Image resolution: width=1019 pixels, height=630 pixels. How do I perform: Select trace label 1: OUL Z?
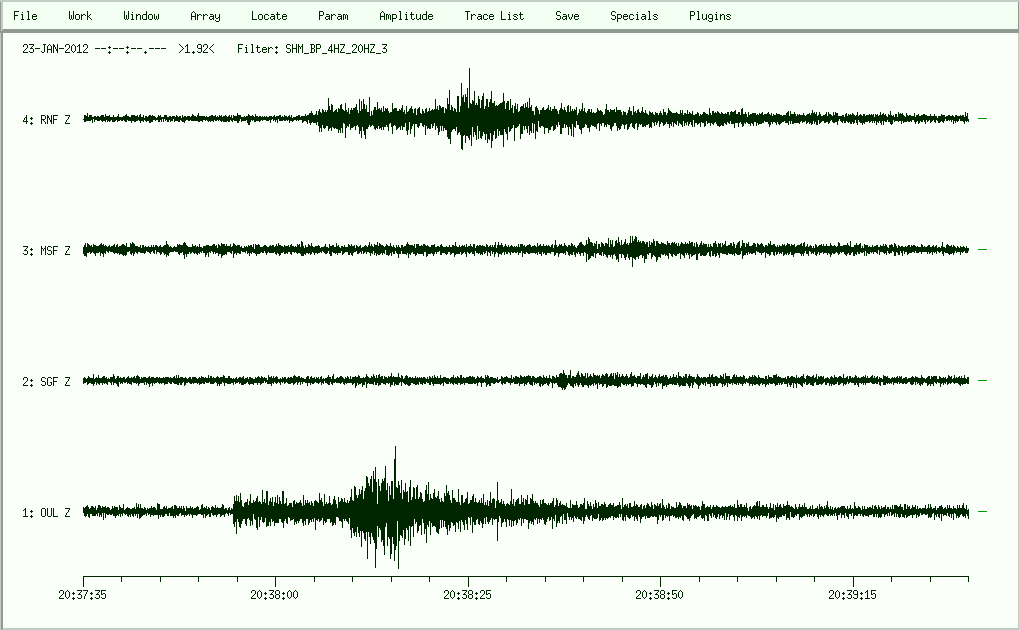click(46, 513)
